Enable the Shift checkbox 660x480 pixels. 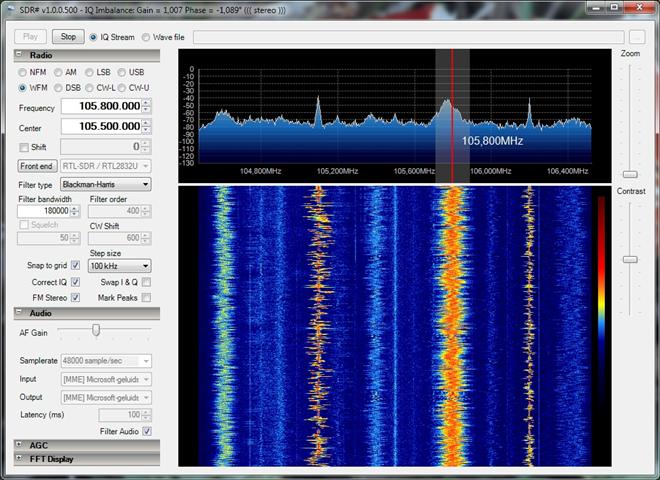24,147
